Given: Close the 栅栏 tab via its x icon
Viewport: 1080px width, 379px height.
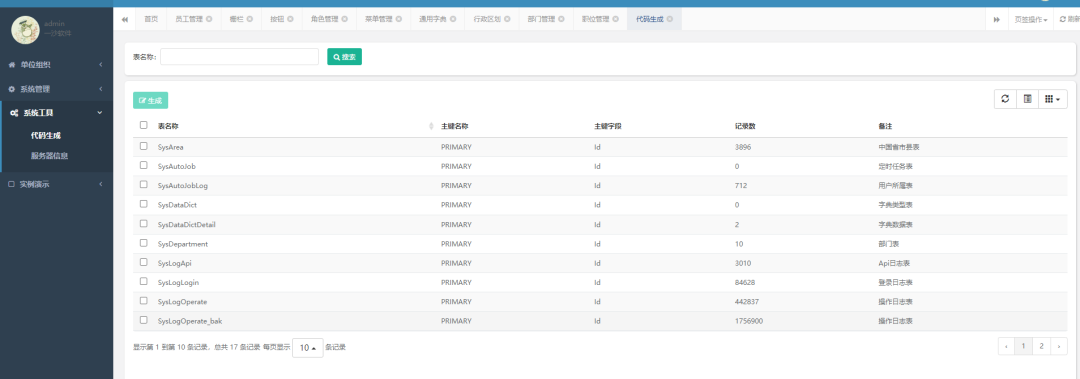Looking at the screenshot, I should [x=249, y=19].
